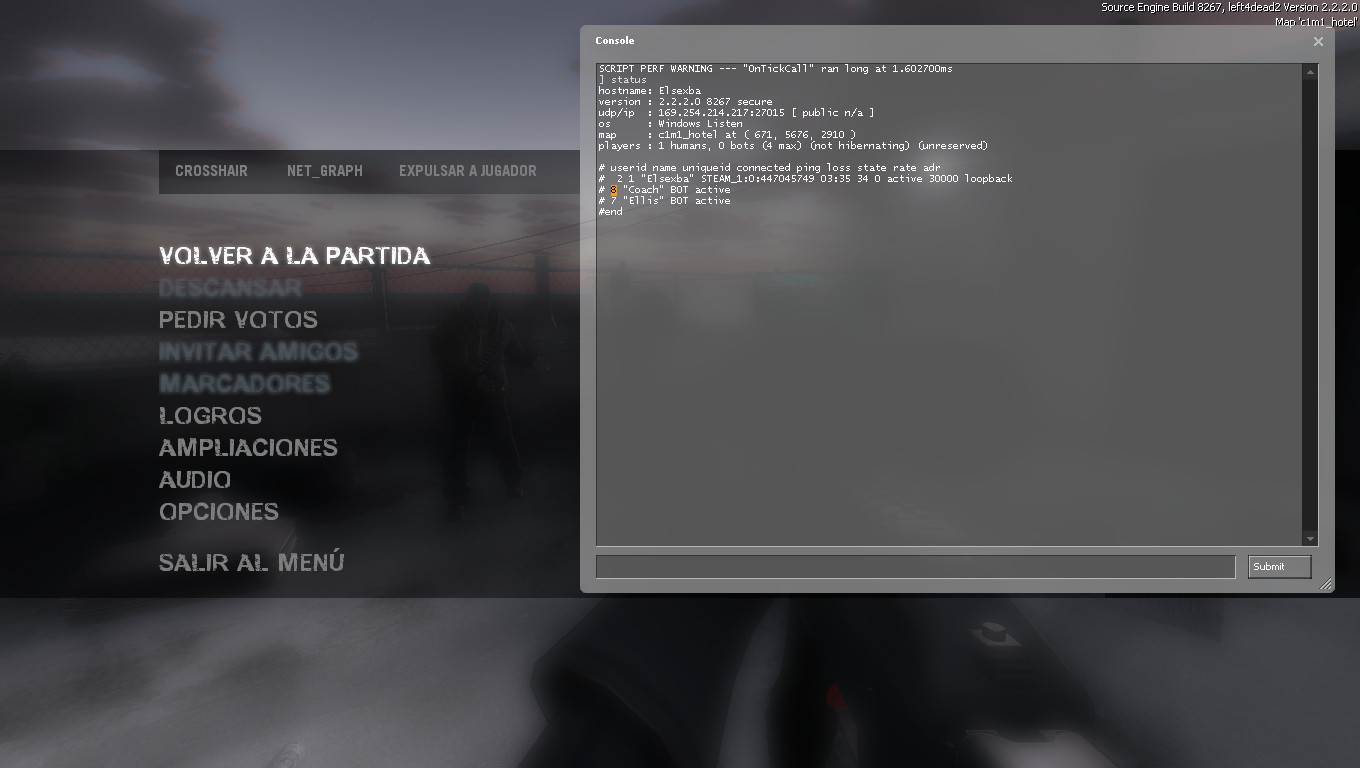Click the "] status" command line
Image resolution: width=1360 pixels, height=768 pixels.
pos(623,80)
